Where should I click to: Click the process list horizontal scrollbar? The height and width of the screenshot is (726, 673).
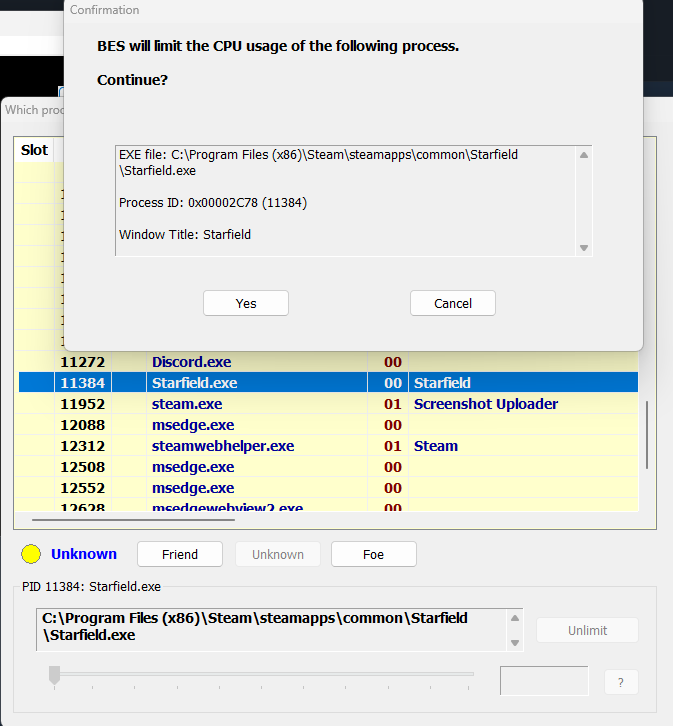click(133, 520)
